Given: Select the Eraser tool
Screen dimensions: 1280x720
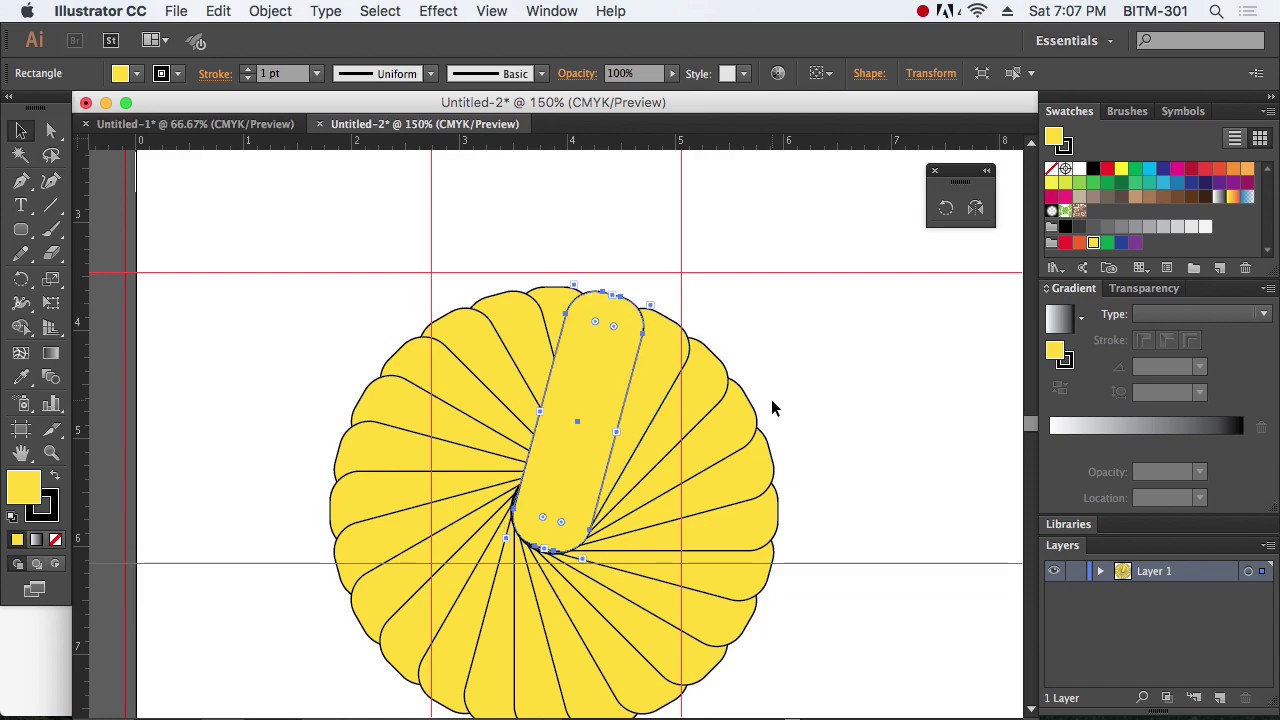Looking at the screenshot, I should click(51, 254).
